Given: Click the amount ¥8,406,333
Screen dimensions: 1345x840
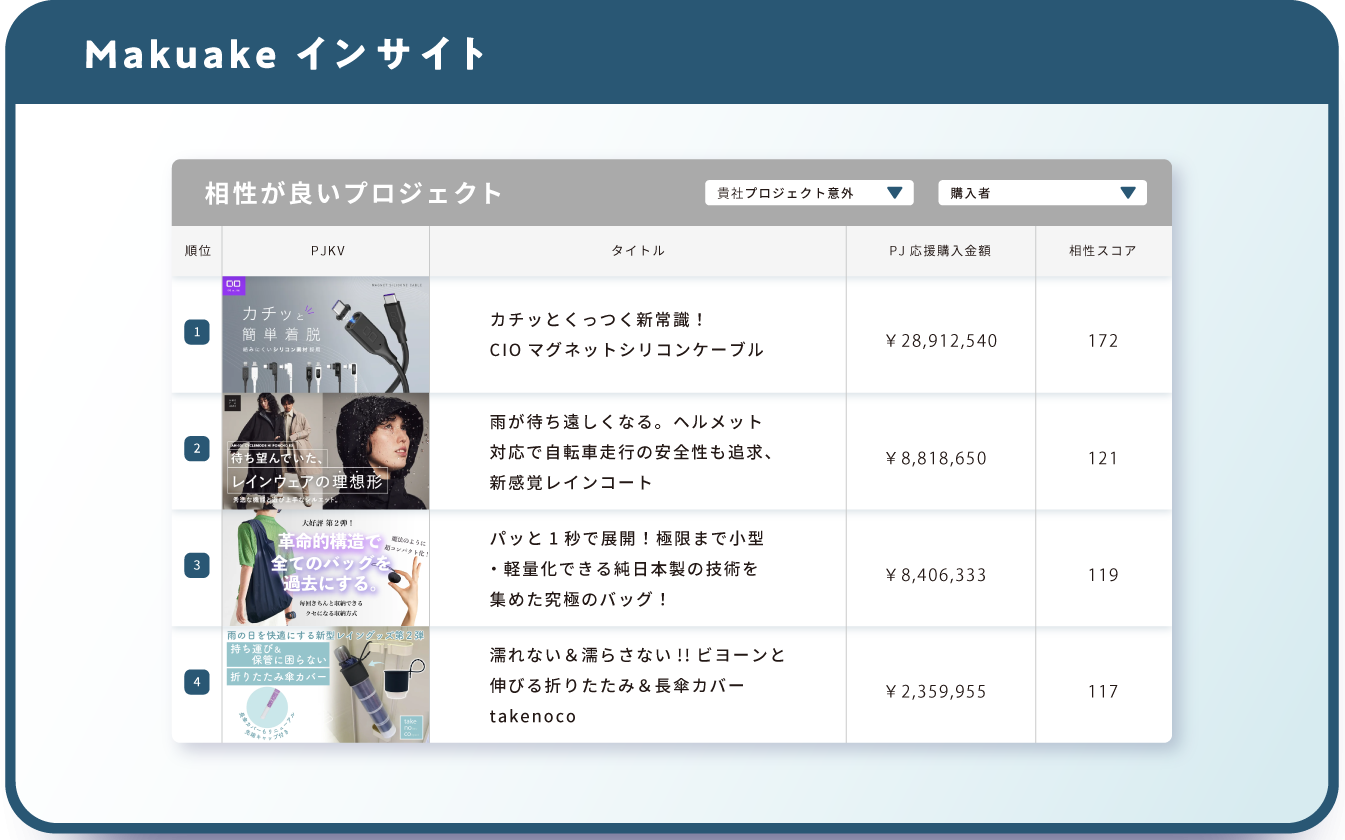Looking at the screenshot, I should (x=936, y=575).
